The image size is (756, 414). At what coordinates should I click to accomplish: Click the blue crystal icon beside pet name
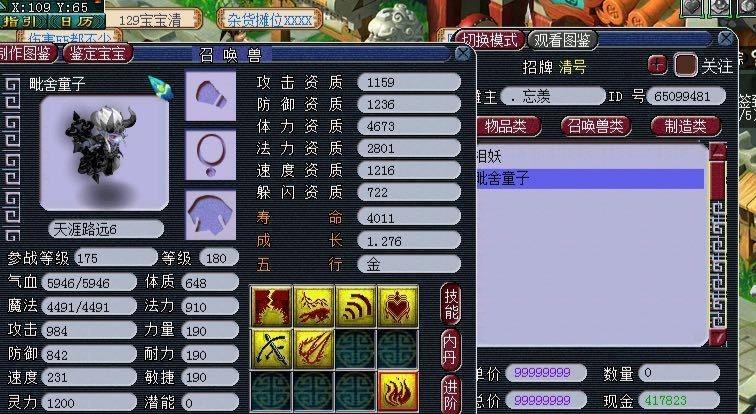[x=161, y=88]
